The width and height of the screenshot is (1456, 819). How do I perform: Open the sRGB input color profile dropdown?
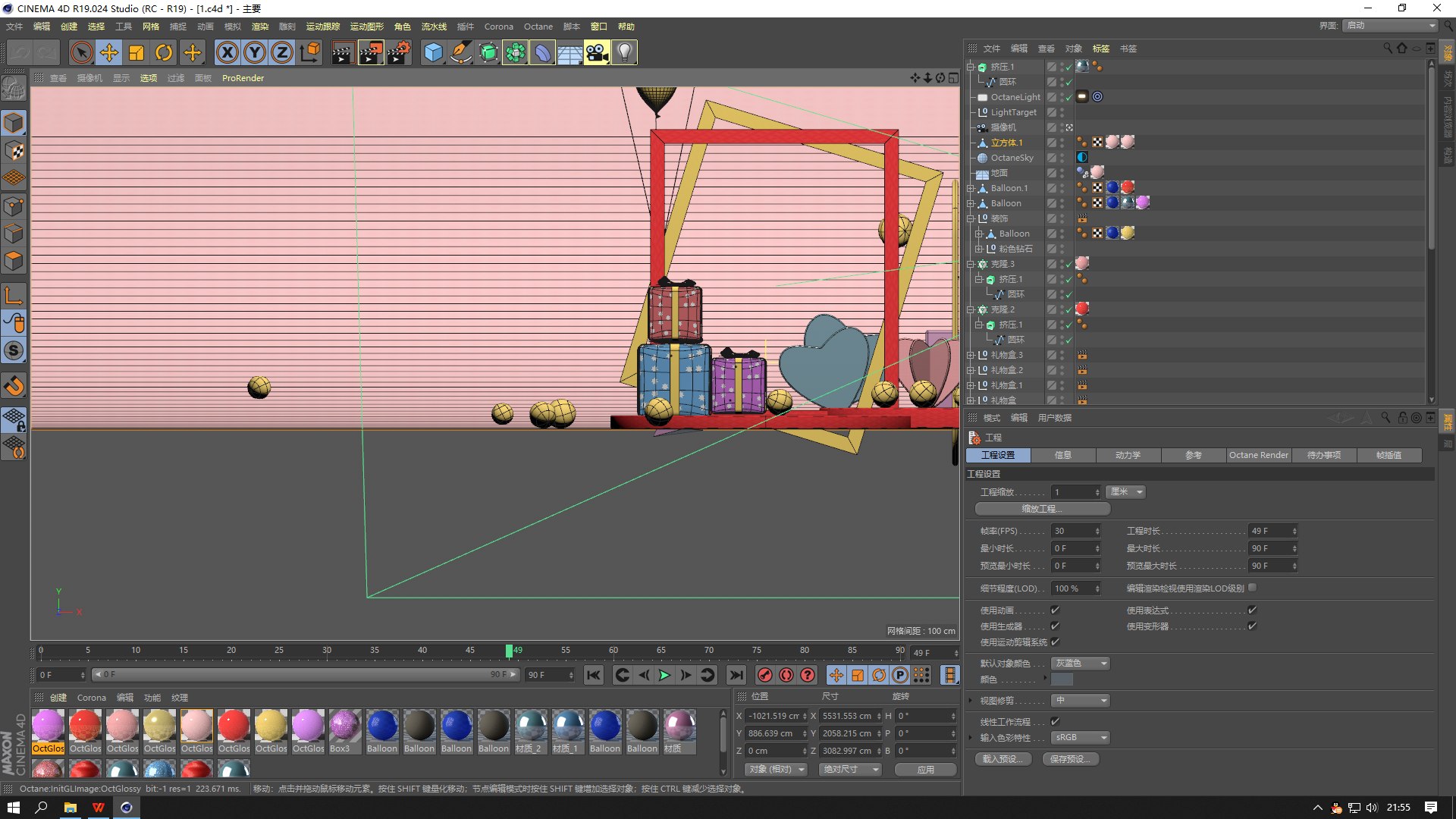pos(1081,737)
